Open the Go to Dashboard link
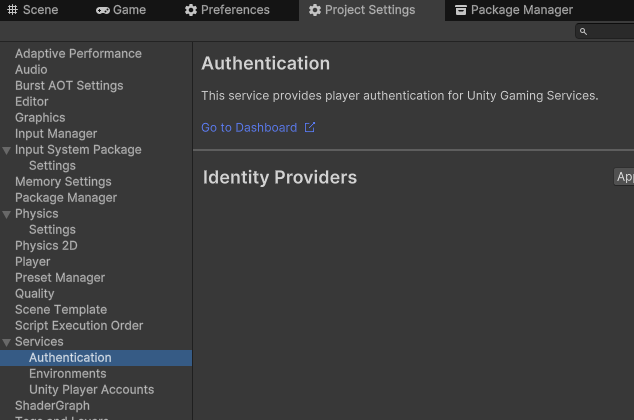The width and height of the screenshot is (634, 420). click(249, 128)
